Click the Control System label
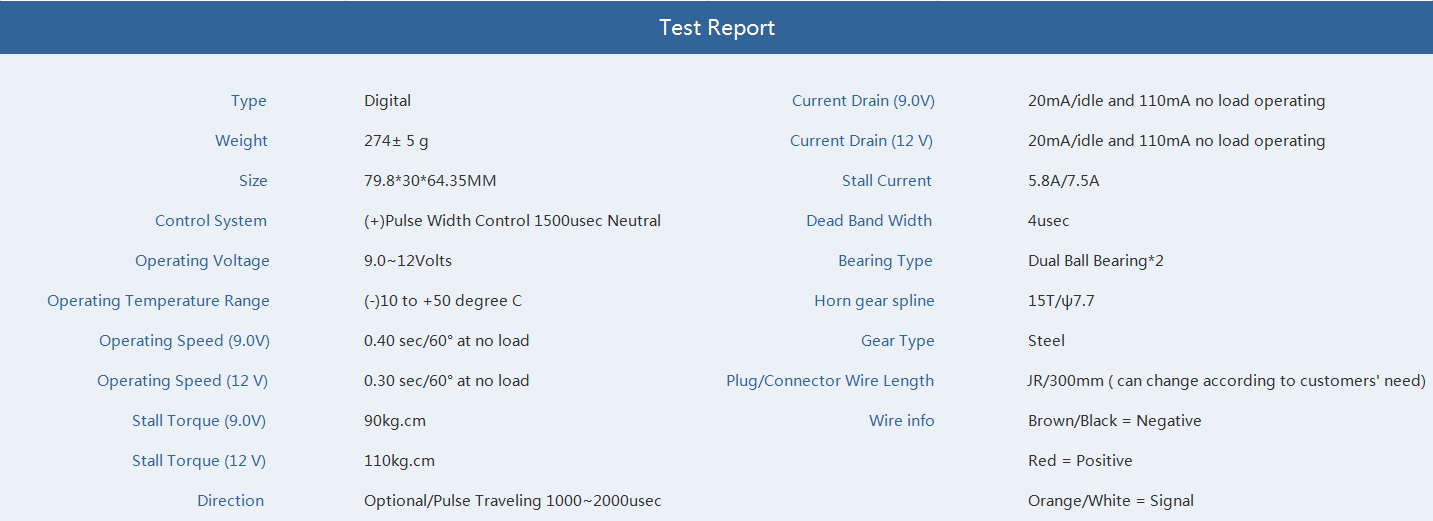1433x521 pixels. tap(211, 221)
